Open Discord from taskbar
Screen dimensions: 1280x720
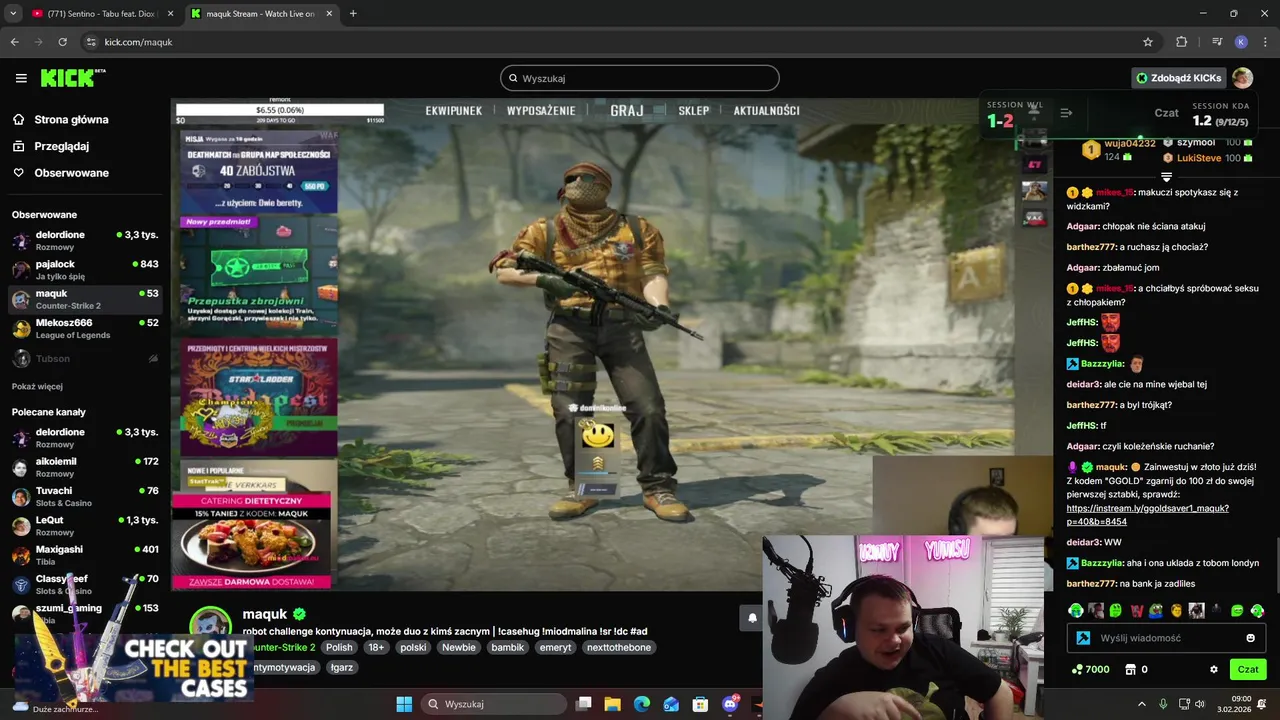click(x=730, y=704)
